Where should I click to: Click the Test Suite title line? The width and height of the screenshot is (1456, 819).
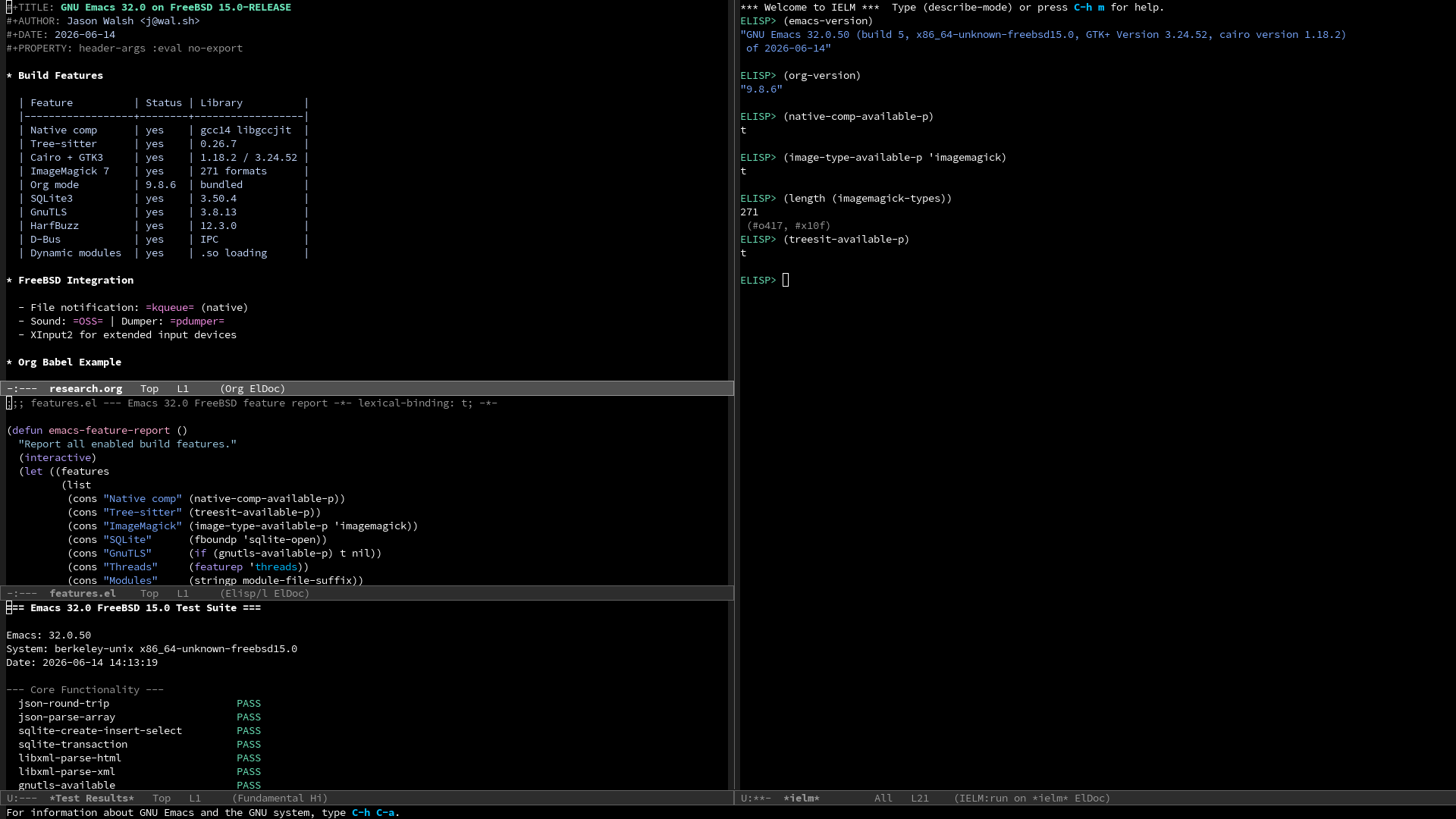133,607
